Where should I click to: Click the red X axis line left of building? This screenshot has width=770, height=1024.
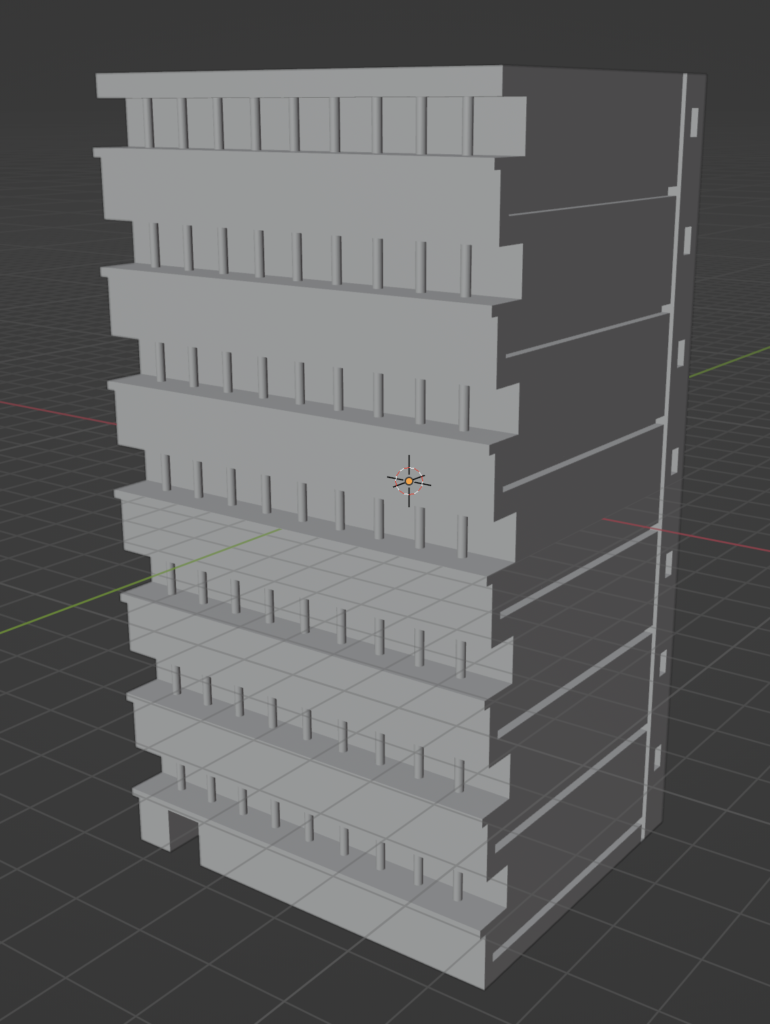click(x=50, y=411)
